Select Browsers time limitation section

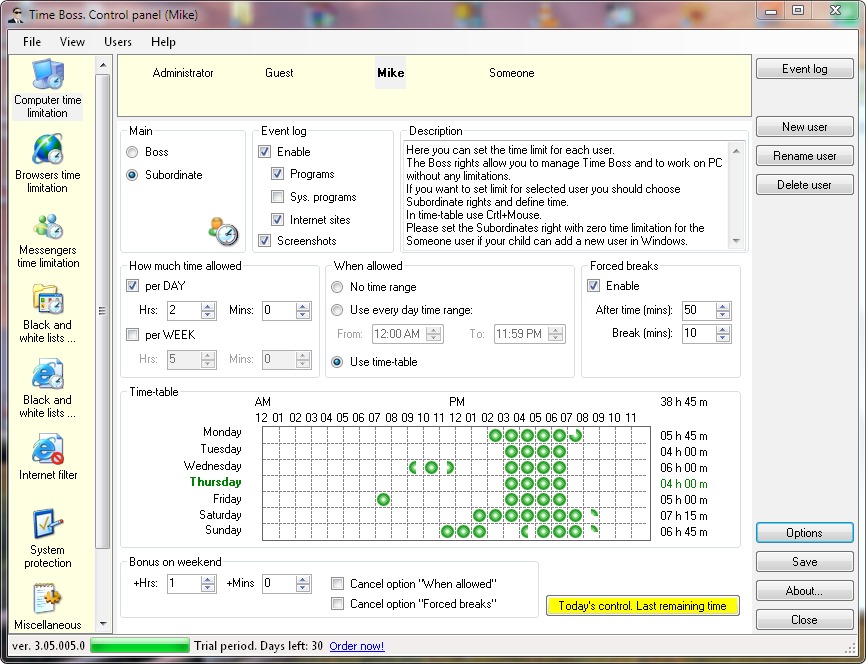click(x=47, y=162)
